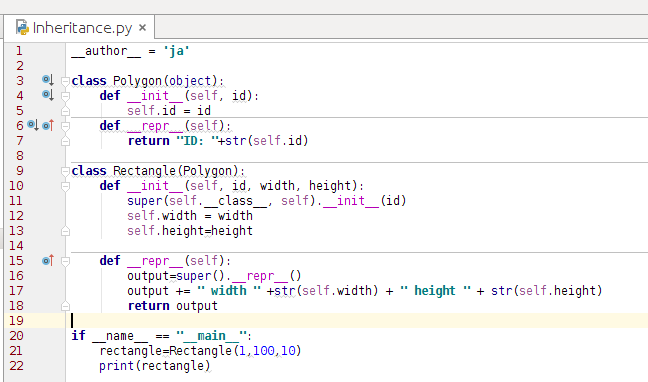Viewport: 648px width, 382px height.
Task: Click the overriding method icon on line 15
Action: [48, 260]
